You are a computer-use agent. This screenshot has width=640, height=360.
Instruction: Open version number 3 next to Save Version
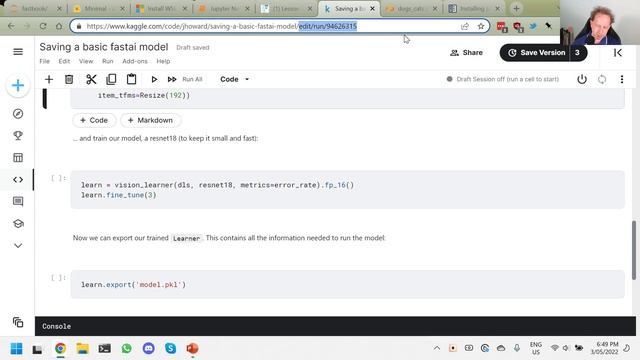tap(577, 53)
